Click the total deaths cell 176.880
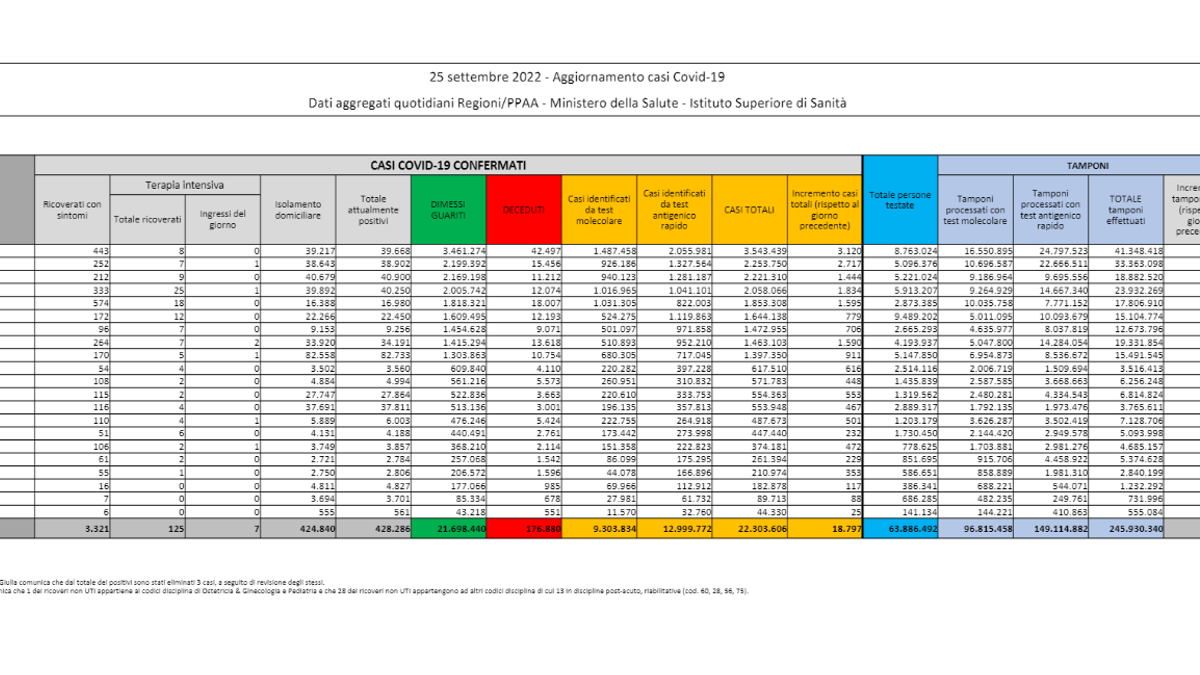 pos(524,528)
